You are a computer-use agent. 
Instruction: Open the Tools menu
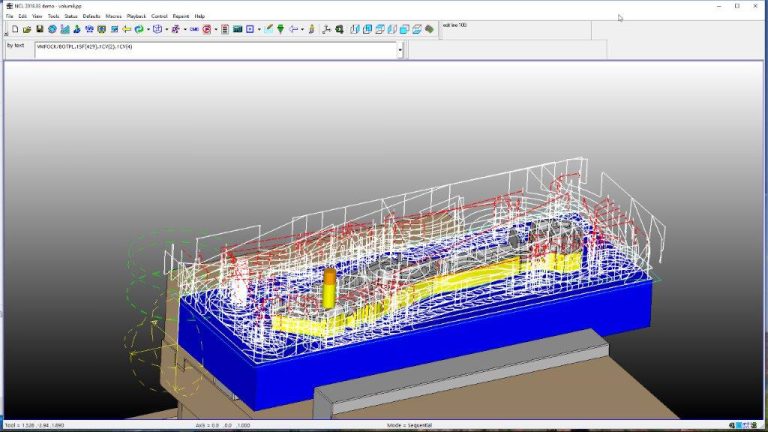(53, 16)
